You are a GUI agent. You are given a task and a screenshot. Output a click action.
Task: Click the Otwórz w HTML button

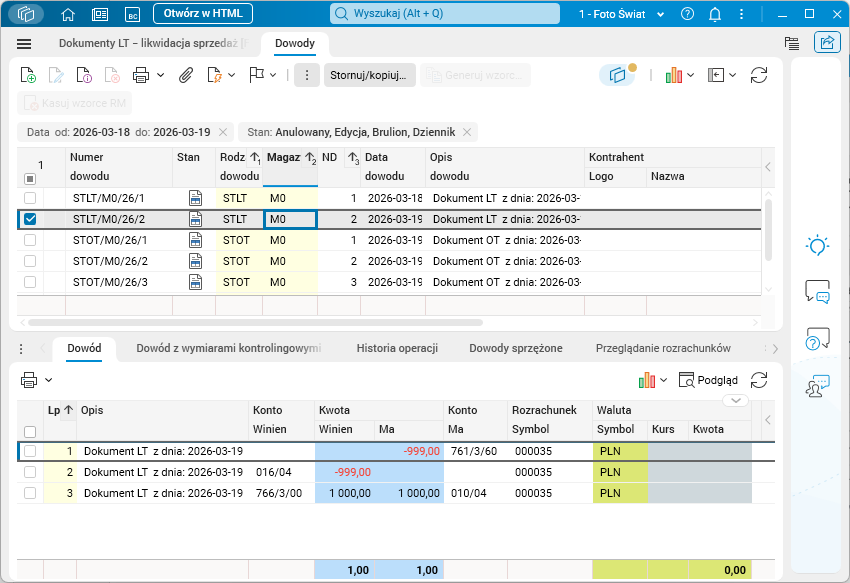coord(203,14)
